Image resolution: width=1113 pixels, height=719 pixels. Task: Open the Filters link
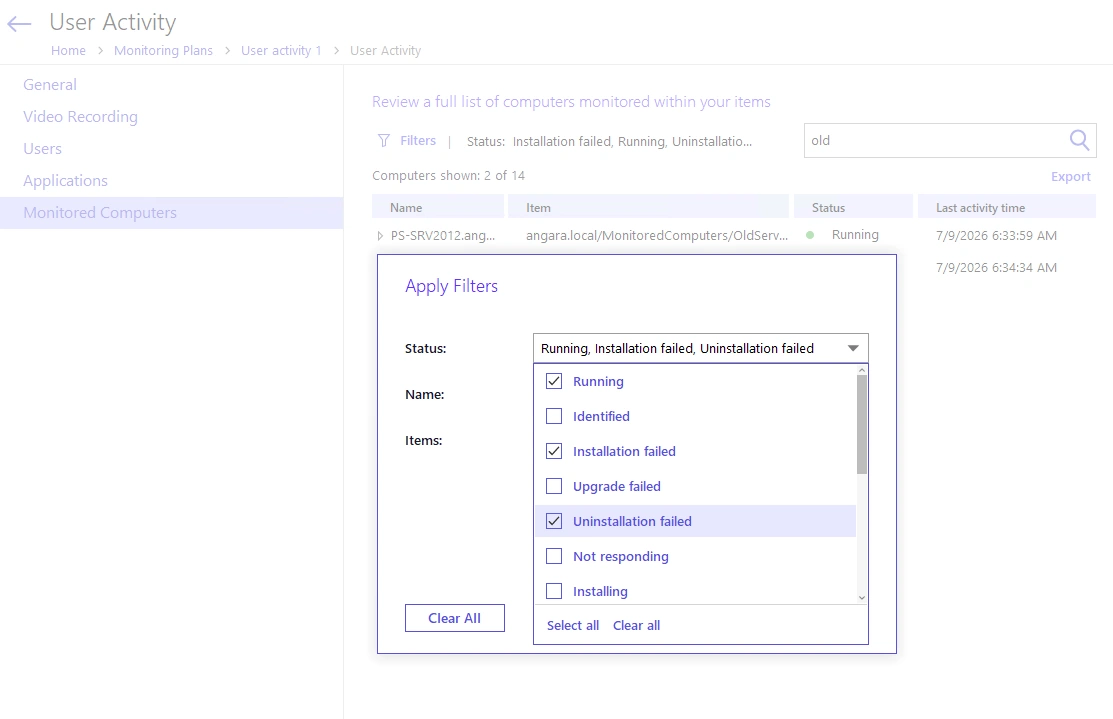pos(418,141)
